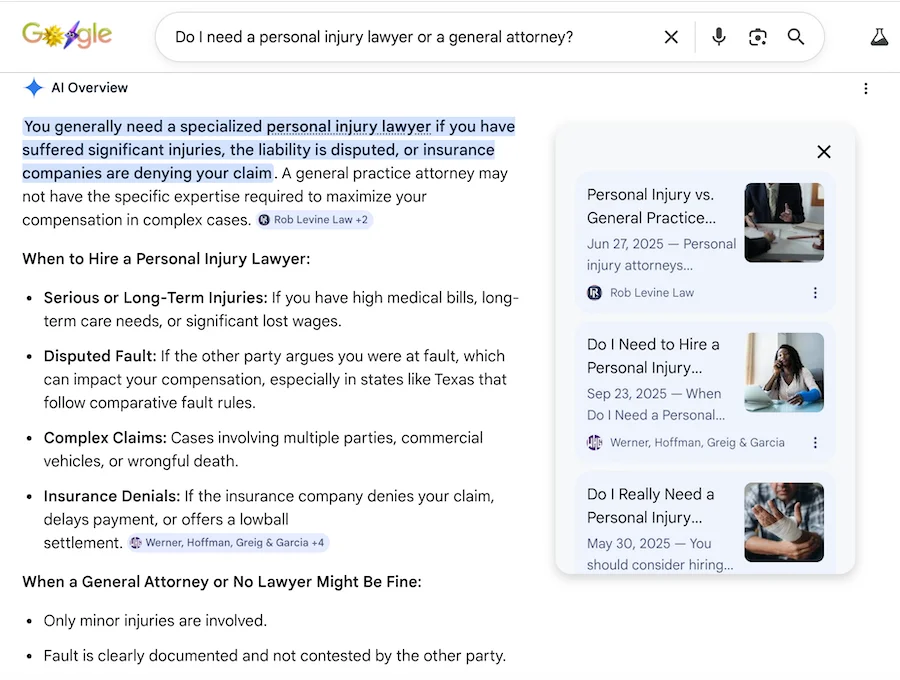900x680 pixels.
Task: Select the search magnifier icon
Action: pos(796,36)
